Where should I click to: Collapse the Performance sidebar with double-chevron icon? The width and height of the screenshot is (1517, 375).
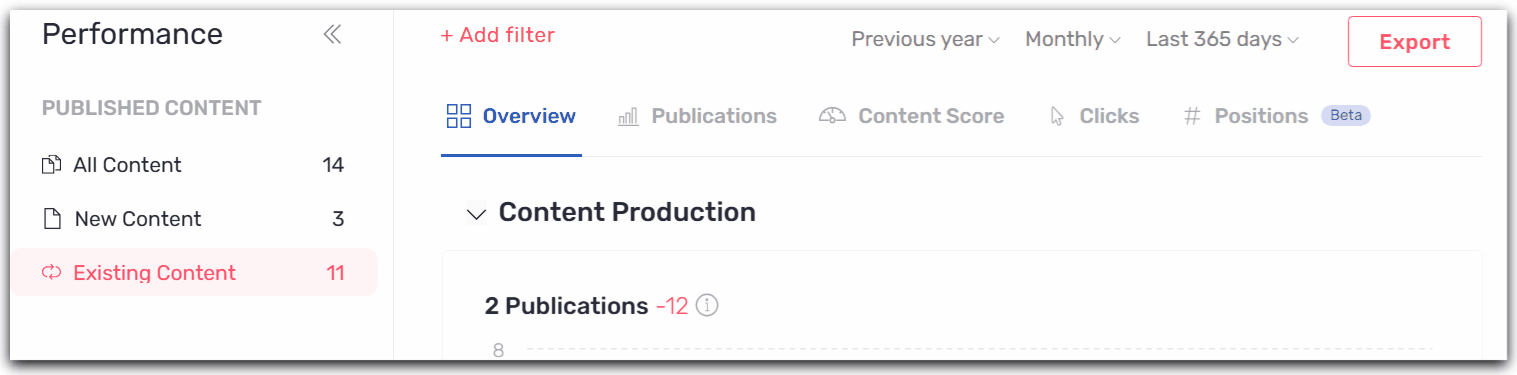[332, 35]
